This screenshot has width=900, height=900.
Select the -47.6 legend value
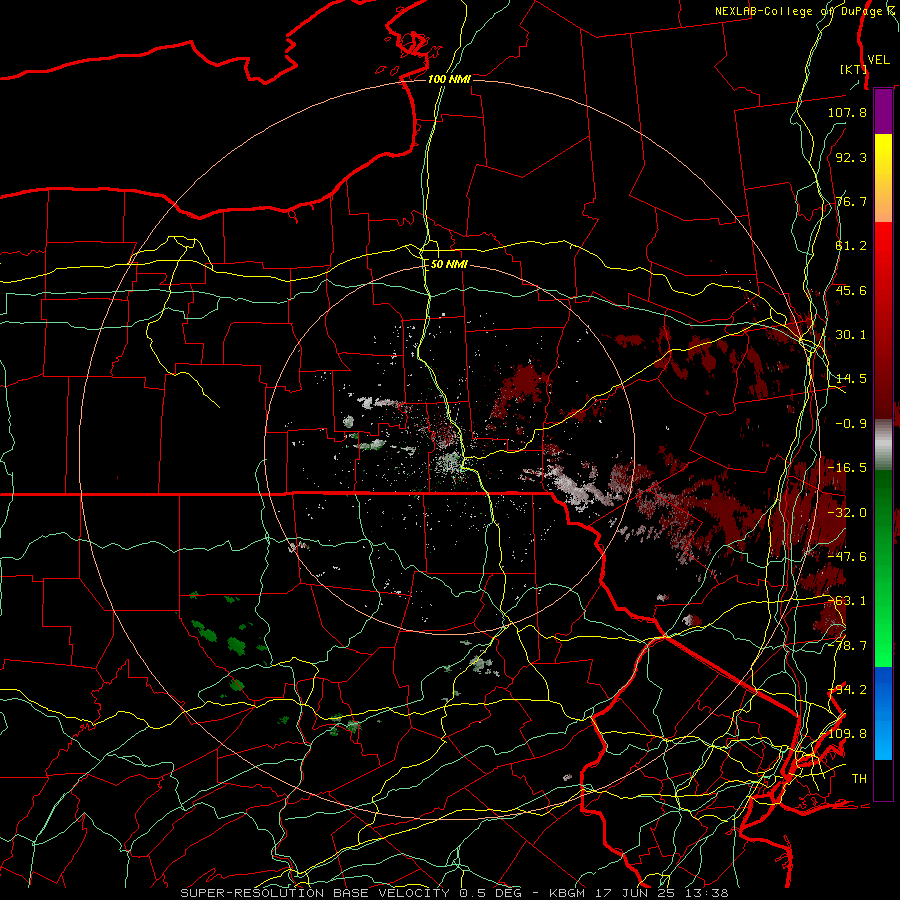(x=847, y=557)
